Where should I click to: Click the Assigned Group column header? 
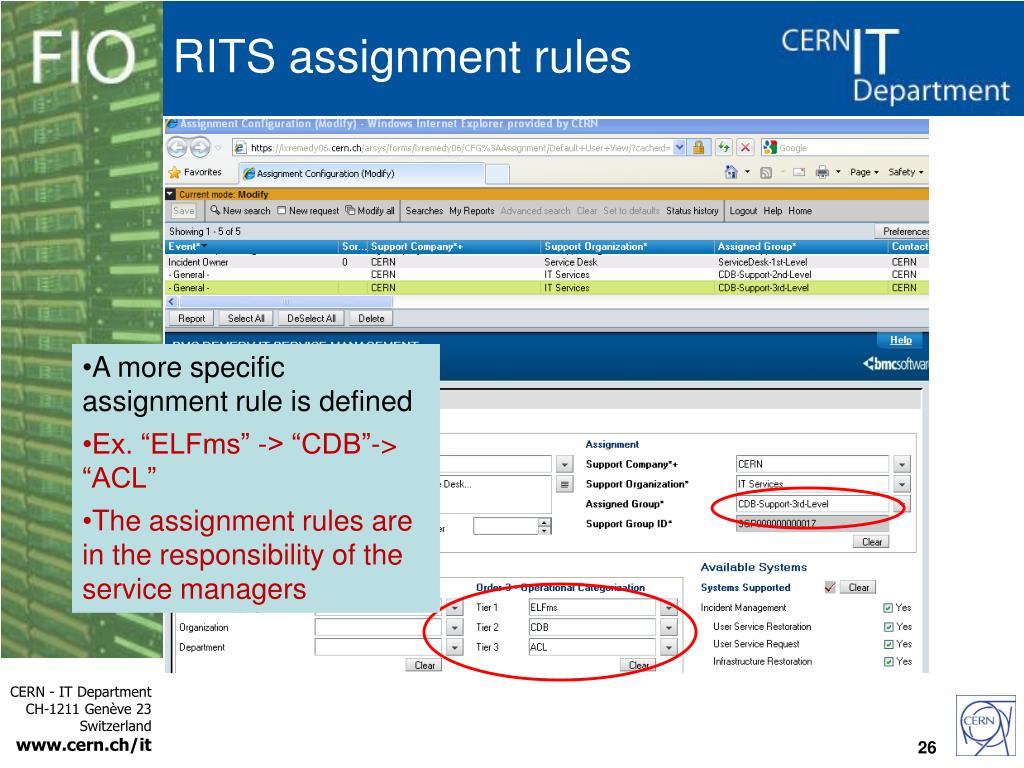tap(801, 247)
